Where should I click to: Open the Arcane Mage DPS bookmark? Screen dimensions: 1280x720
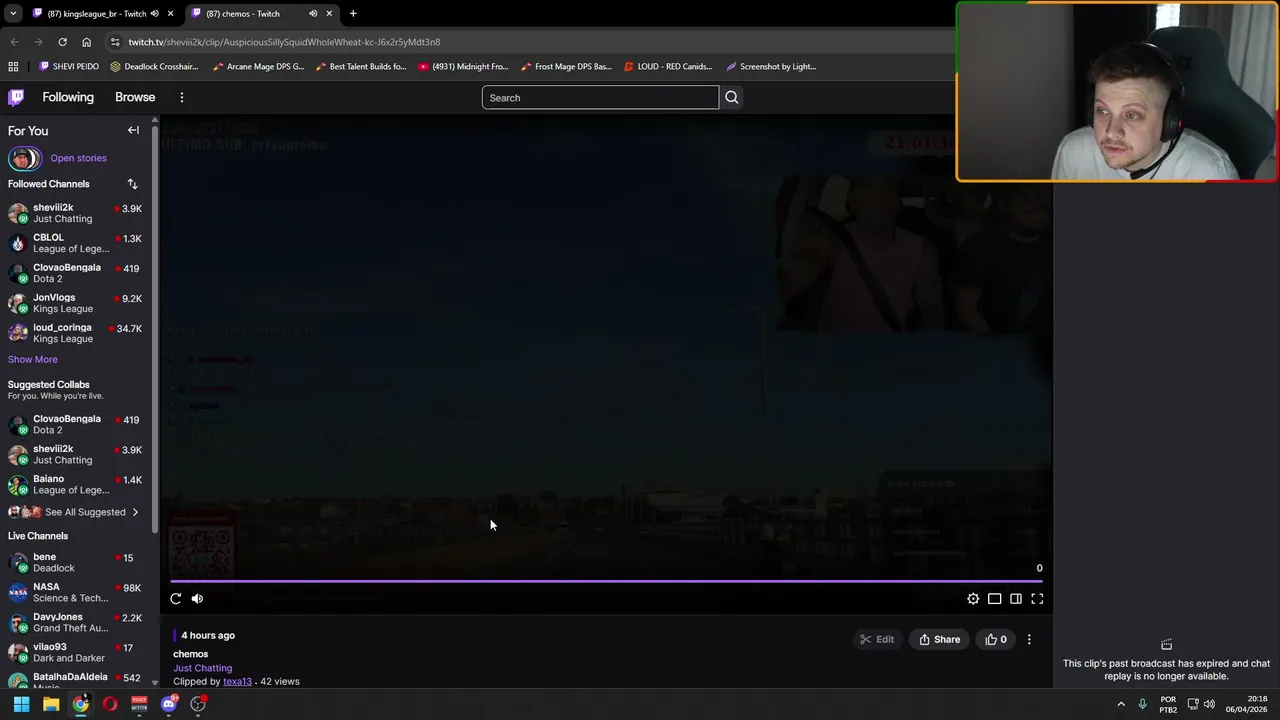(258, 66)
